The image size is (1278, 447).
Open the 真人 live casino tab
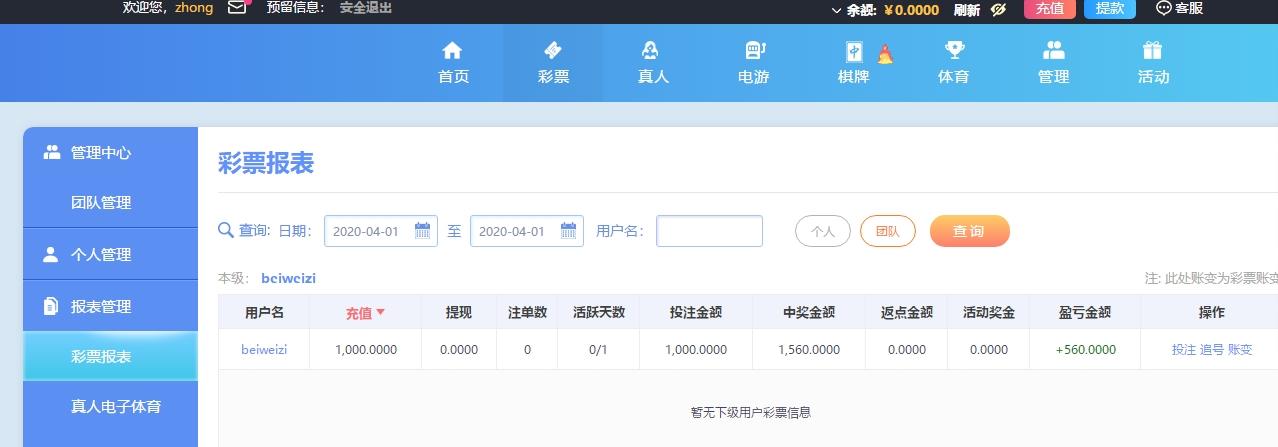653,63
